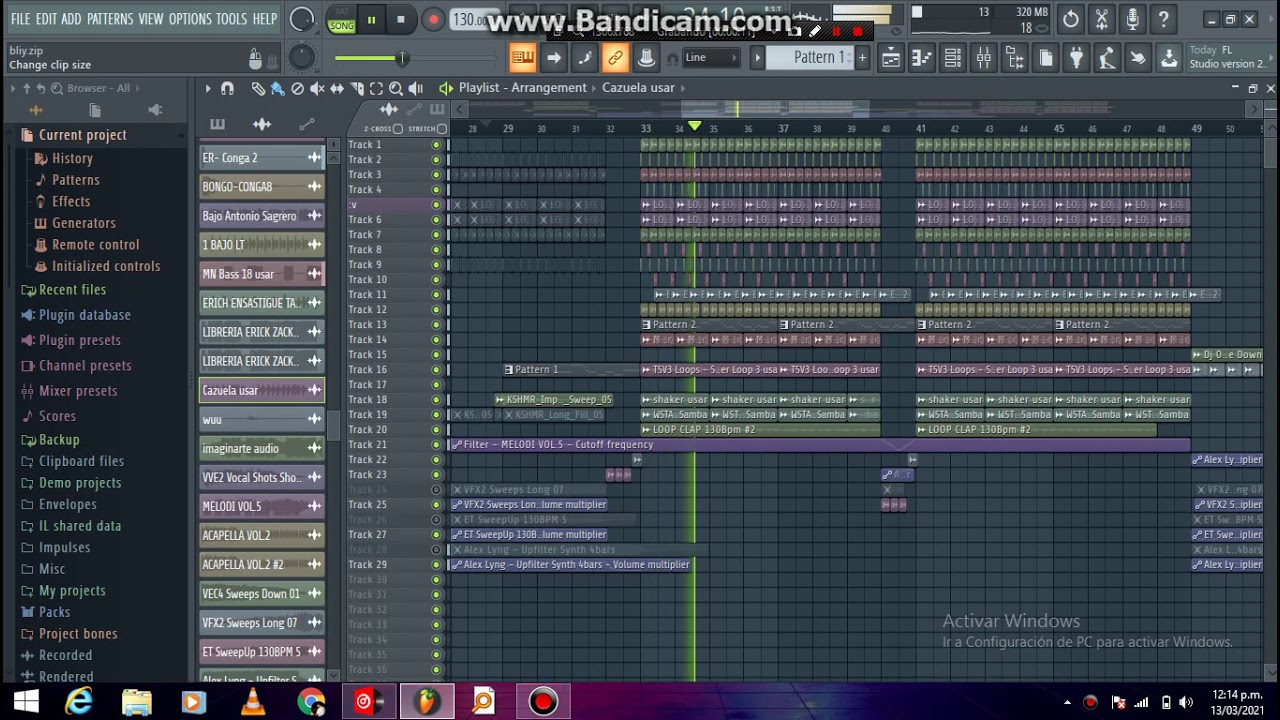Screen dimensions: 1280x720
Task: Mute Track 1 with its green light
Action: 436,145
